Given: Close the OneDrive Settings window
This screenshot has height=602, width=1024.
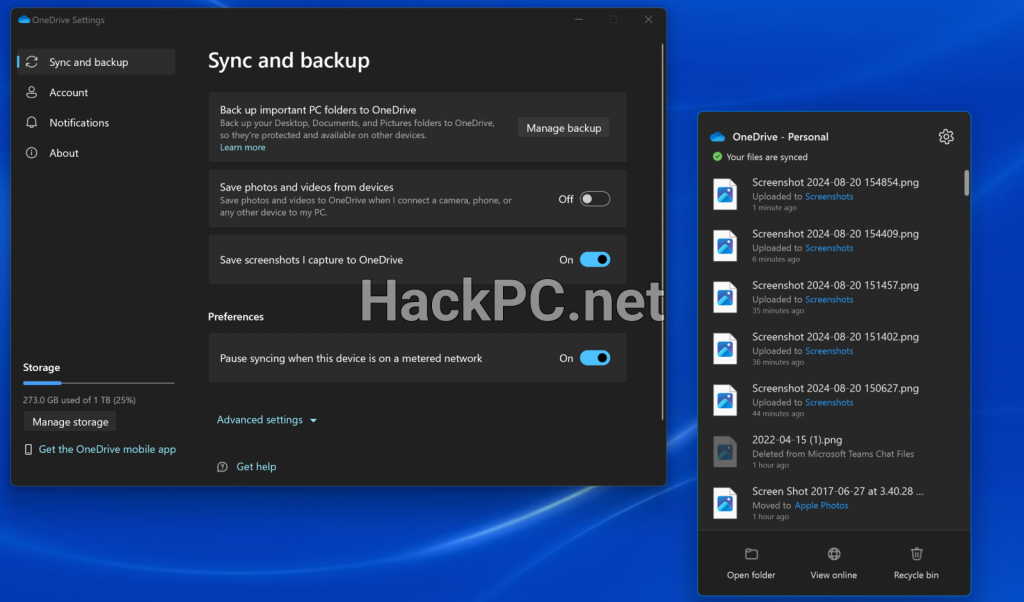Looking at the screenshot, I should [648, 20].
